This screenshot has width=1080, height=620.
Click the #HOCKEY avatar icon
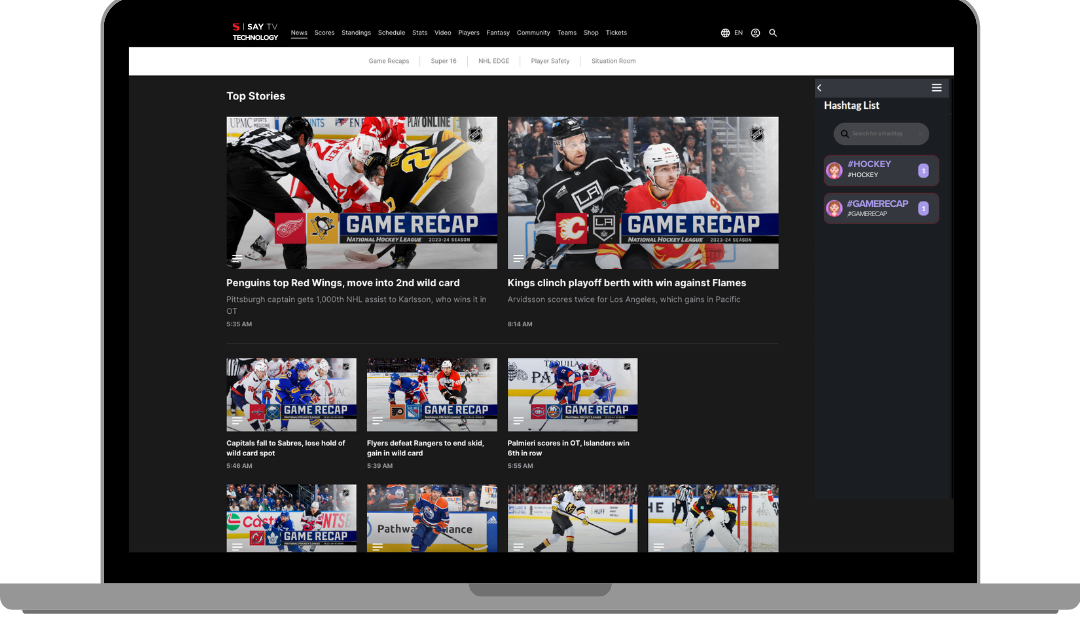[x=834, y=170]
